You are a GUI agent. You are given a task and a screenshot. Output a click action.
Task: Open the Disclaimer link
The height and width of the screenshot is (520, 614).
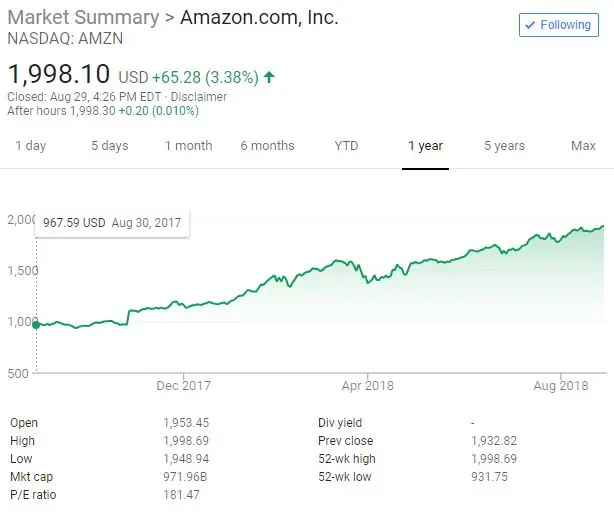(199, 97)
